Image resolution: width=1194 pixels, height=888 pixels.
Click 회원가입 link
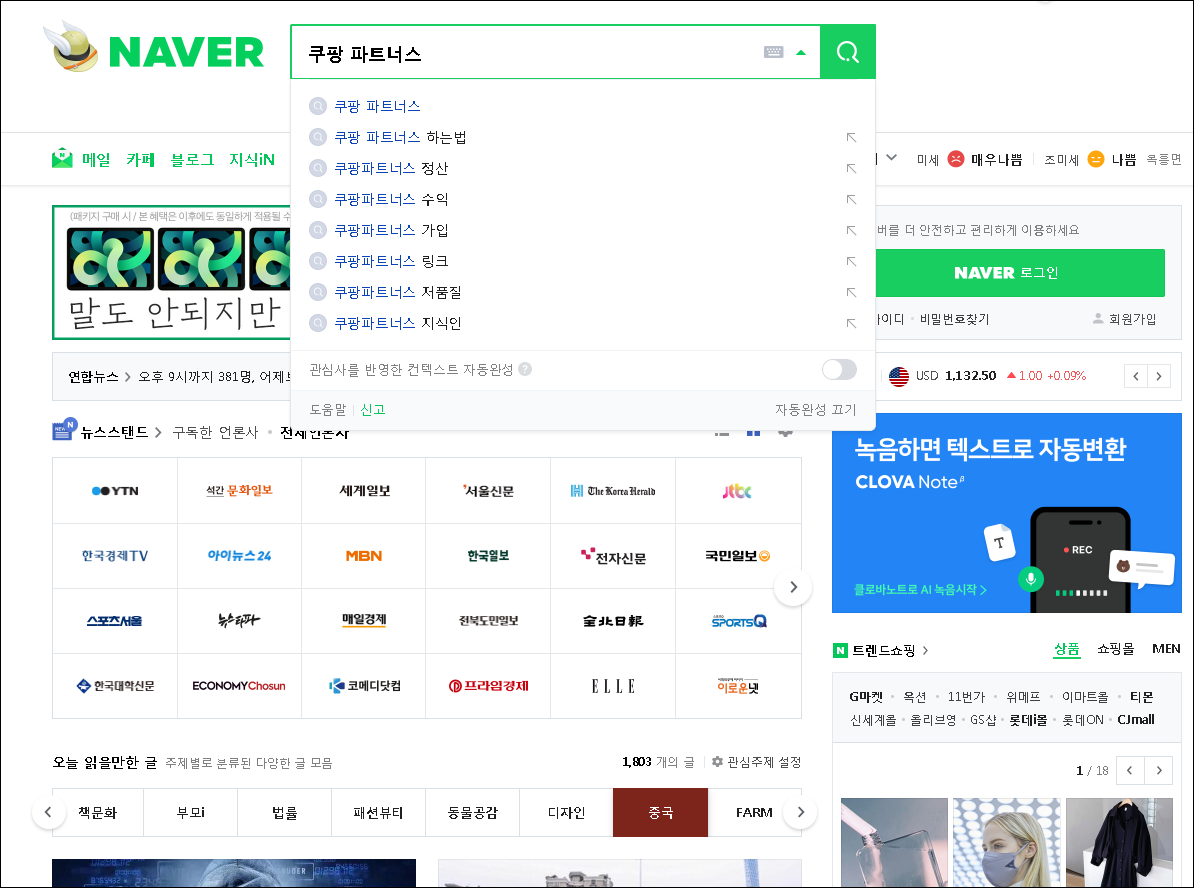pyautogui.click(x=1125, y=319)
